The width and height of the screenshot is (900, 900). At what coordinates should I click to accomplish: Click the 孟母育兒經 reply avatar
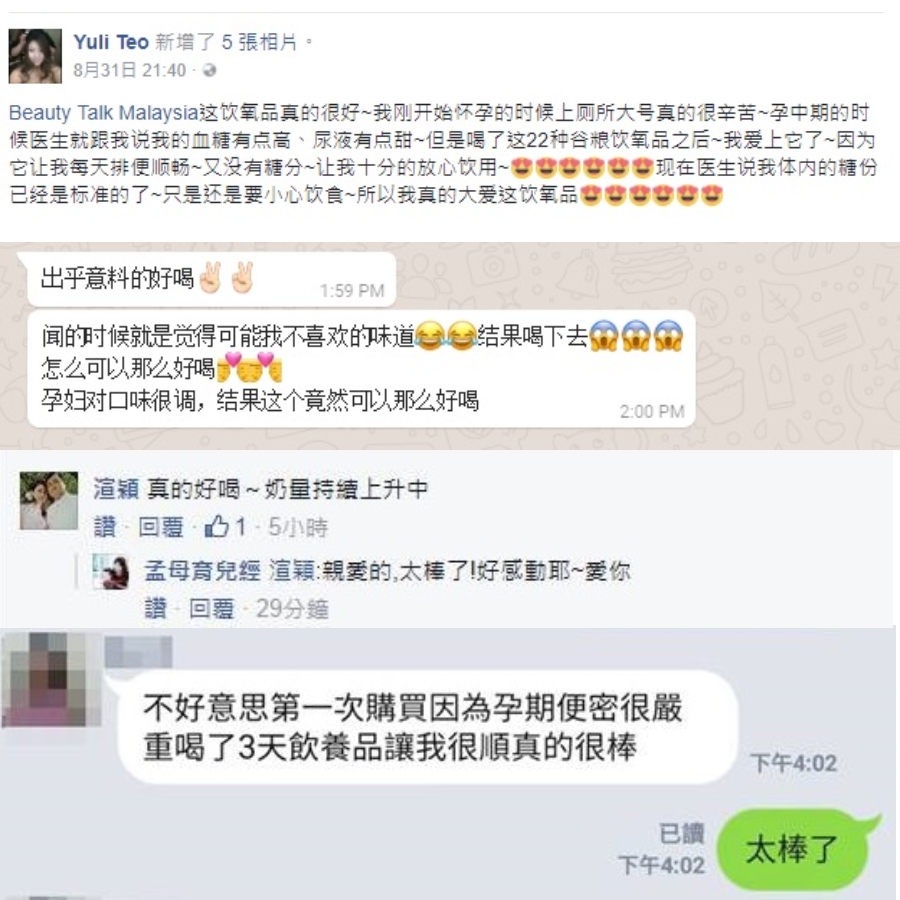point(110,572)
